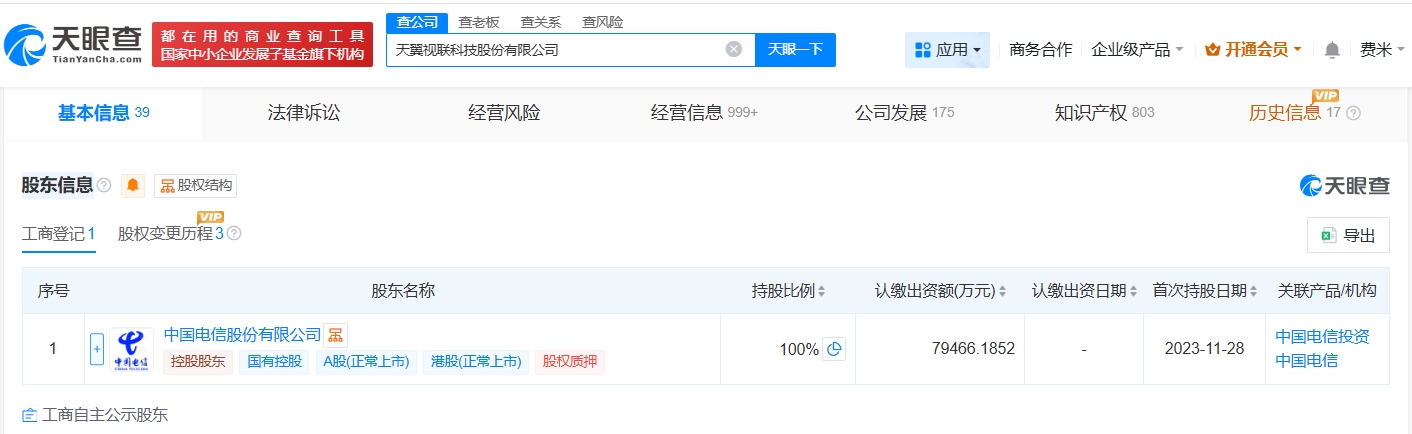The width and height of the screenshot is (1412, 434).
Task: Click the notification bell icon in header
Action: pos(1332,50)
